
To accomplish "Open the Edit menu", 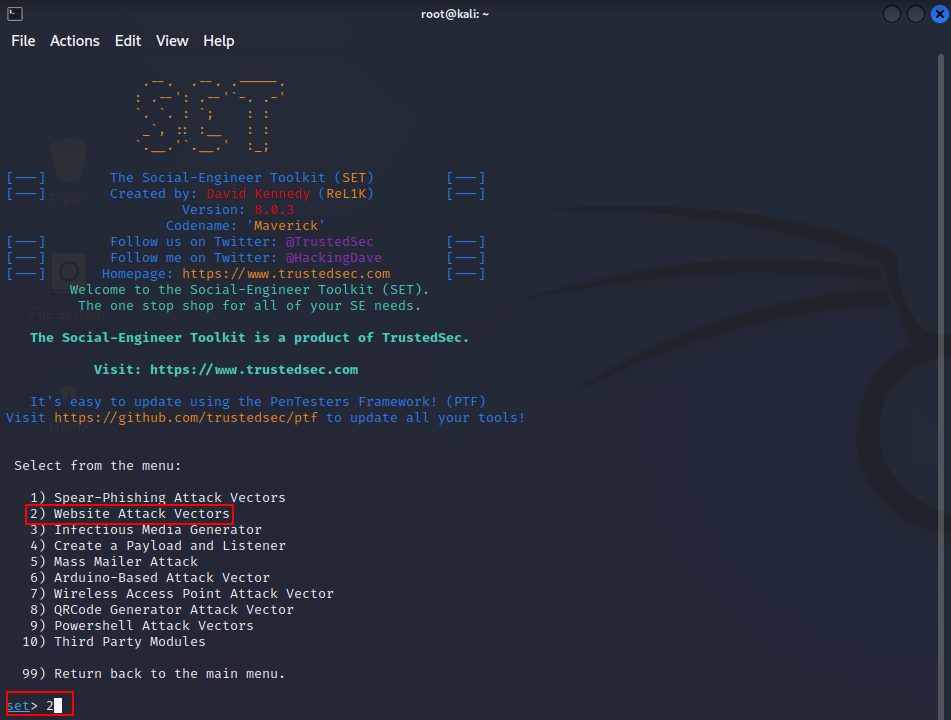I will pos(128,41).
